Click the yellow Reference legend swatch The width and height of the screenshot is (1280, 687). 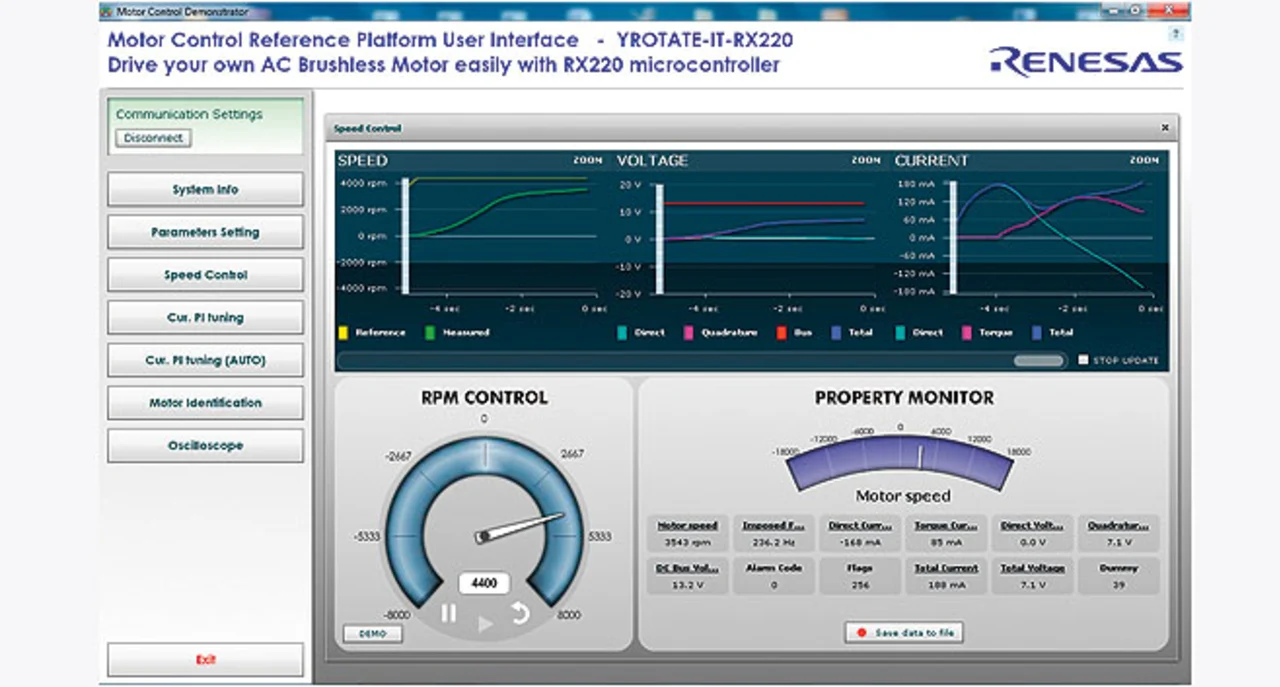click(343, 332)
